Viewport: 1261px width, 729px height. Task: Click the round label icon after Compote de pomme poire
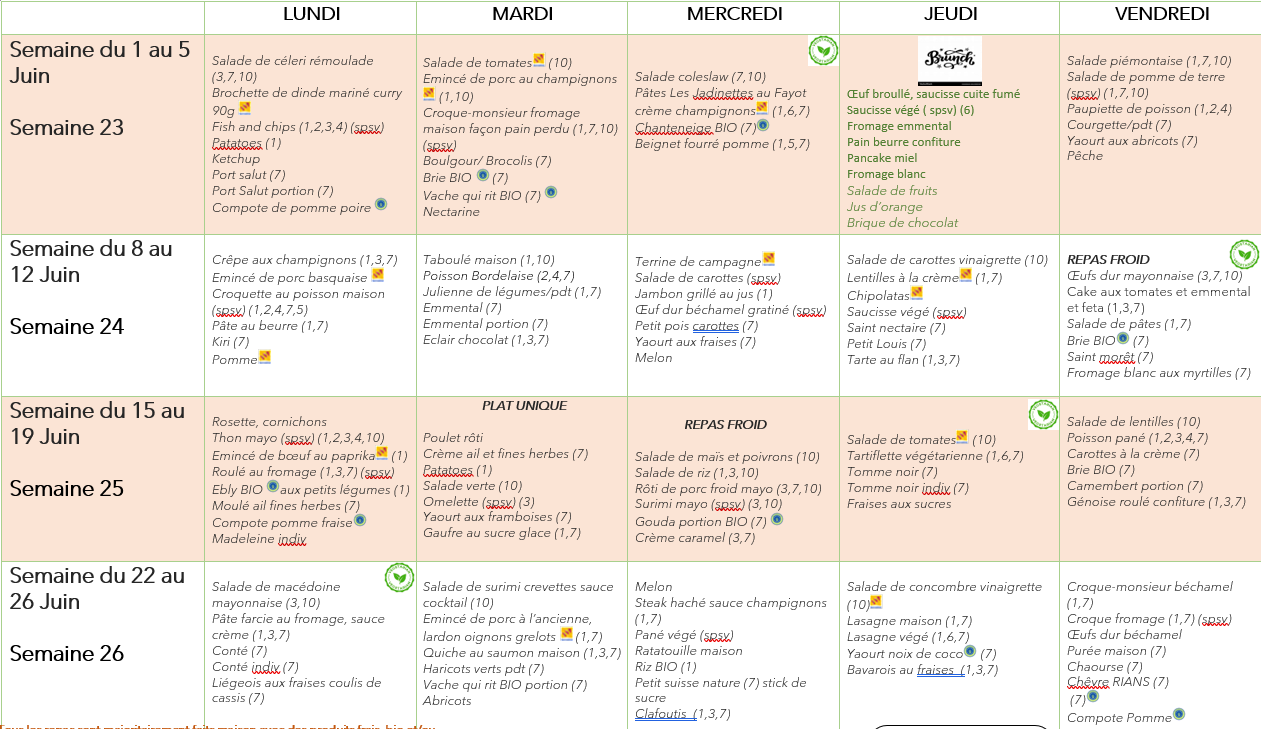pos(380,205)
